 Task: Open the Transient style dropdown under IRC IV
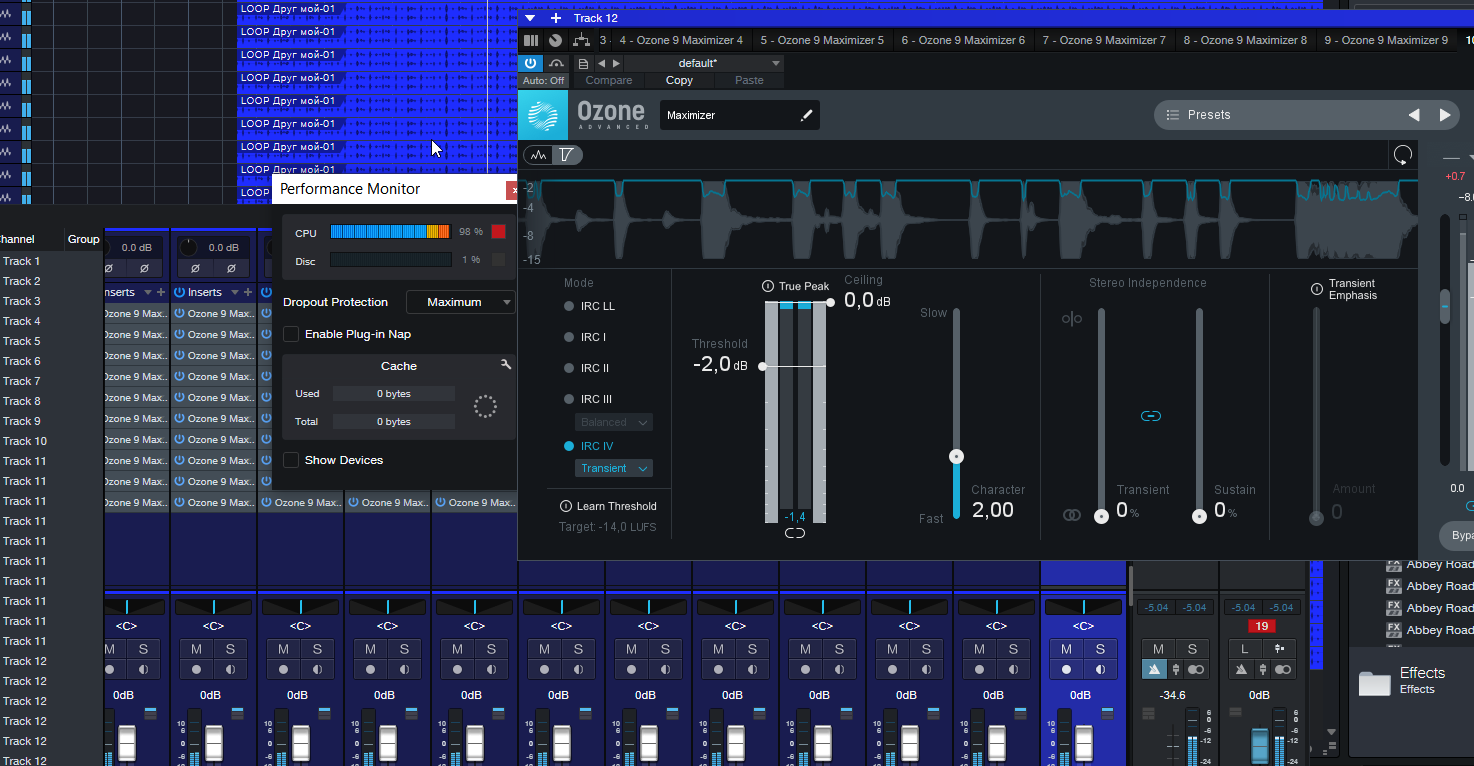(613, 468)
